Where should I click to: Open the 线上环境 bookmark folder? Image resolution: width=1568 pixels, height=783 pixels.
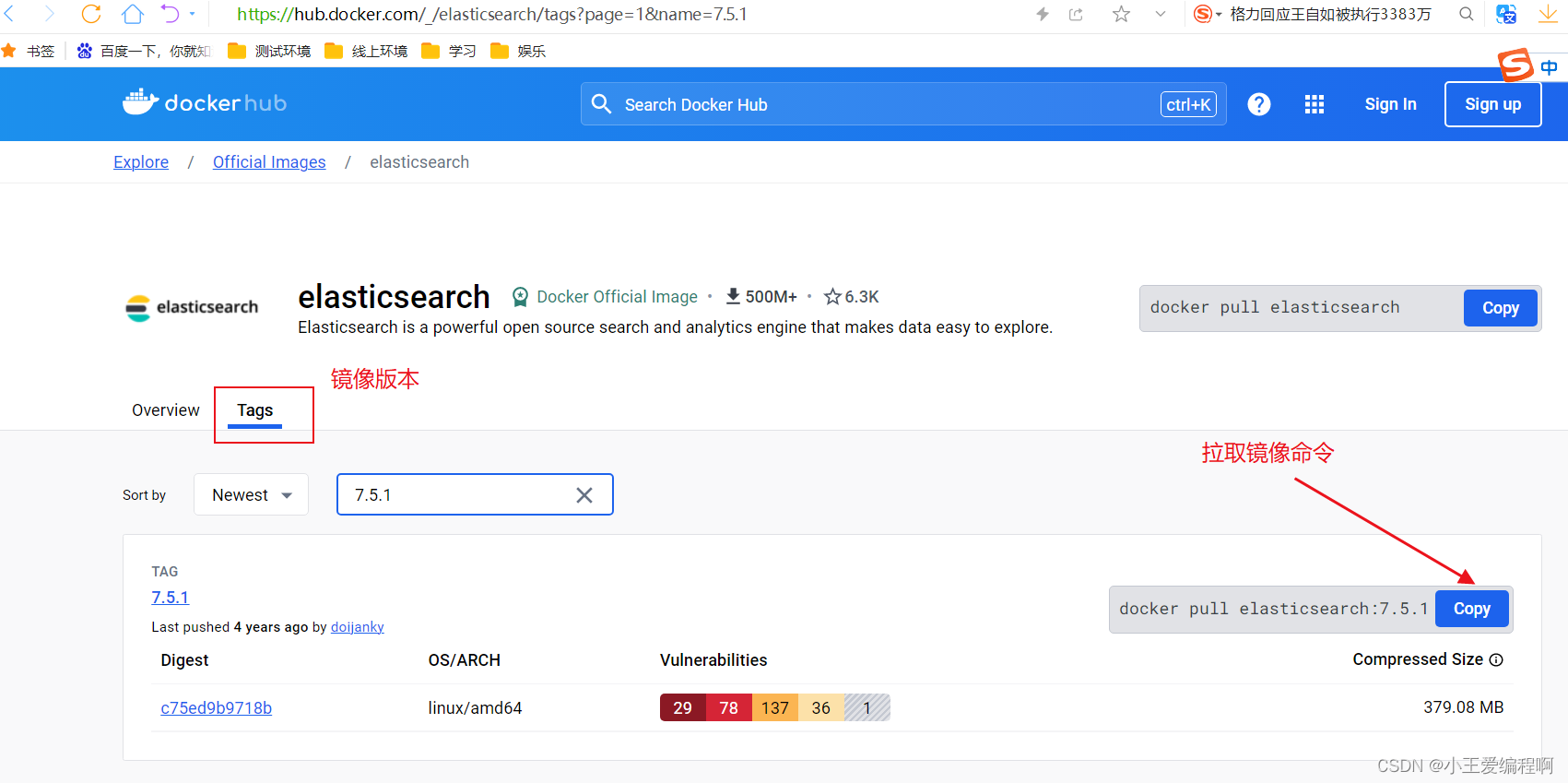(x=366, y=51)
